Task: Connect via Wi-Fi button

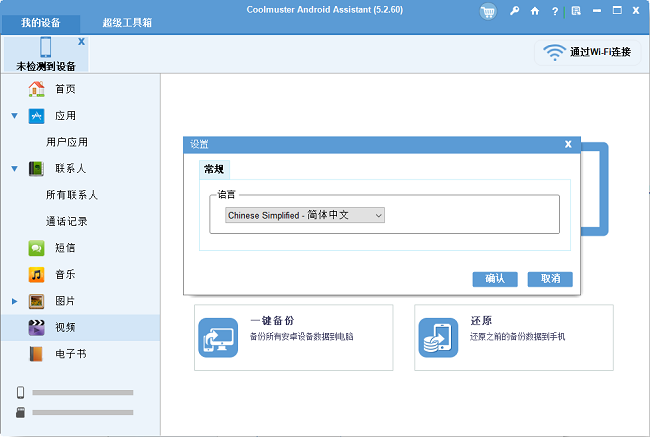Action: (x=587, y=52)
